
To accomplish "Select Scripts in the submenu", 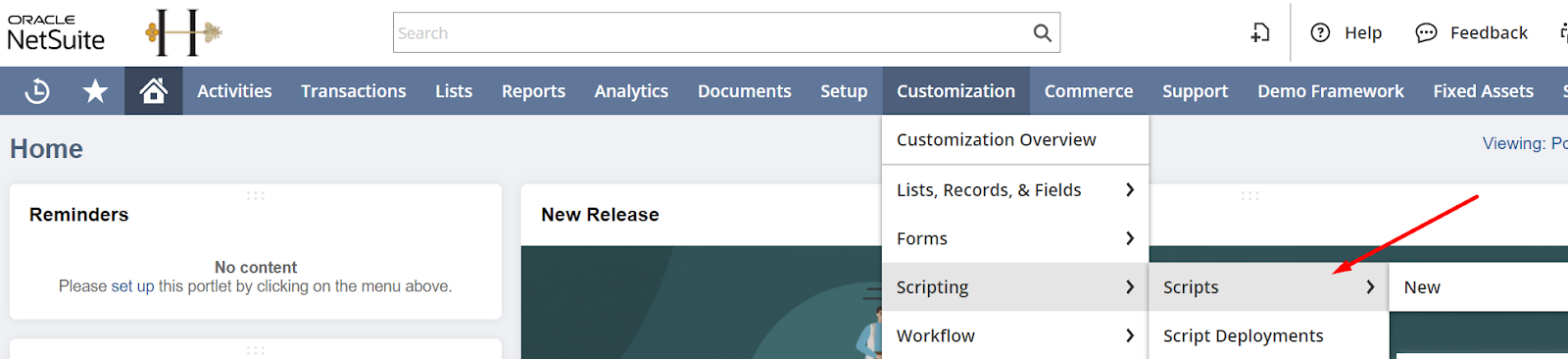I will [1268, 287].
